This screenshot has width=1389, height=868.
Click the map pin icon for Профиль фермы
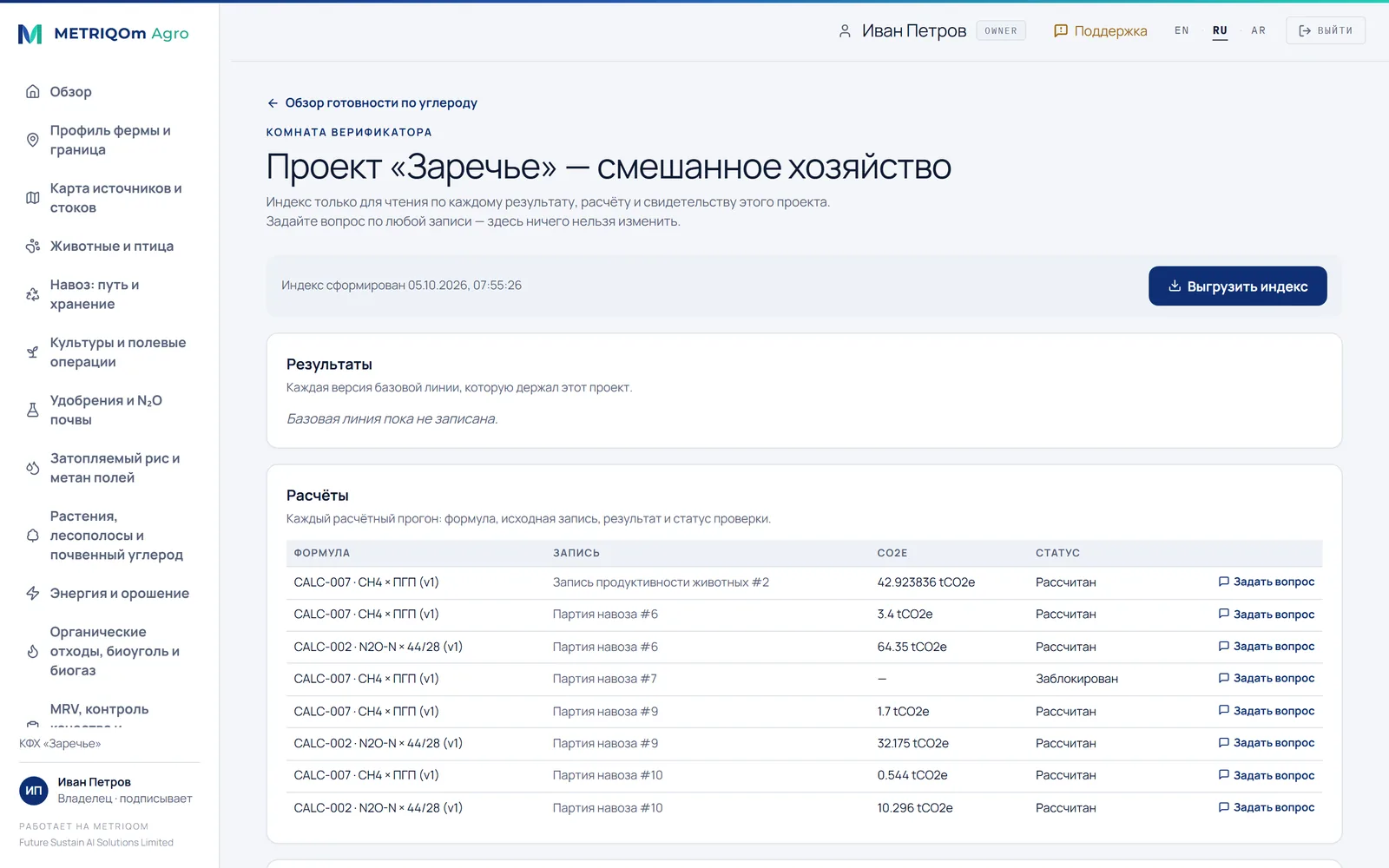click(x=33, y=140)
